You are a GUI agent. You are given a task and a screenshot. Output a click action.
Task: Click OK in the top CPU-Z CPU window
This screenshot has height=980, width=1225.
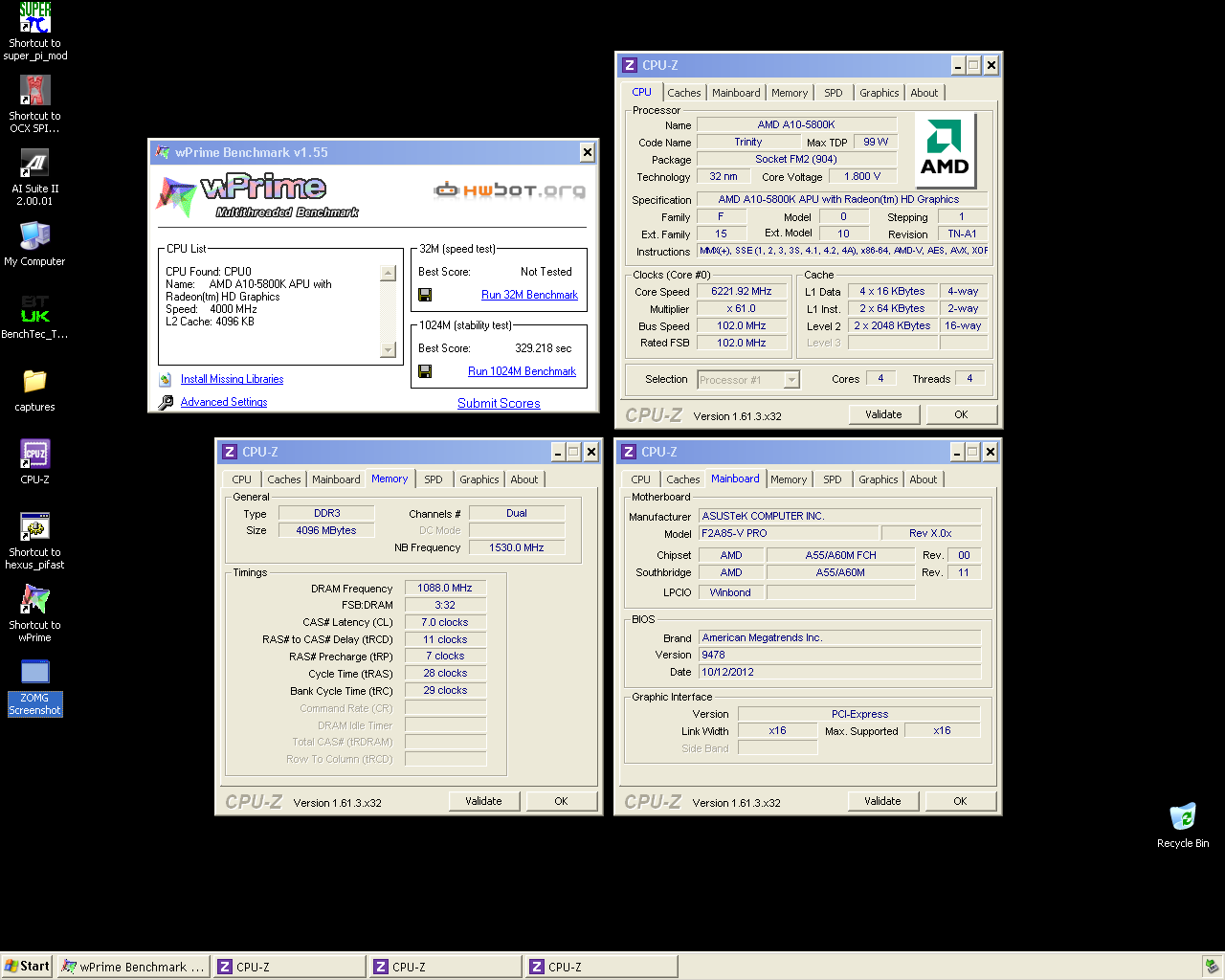(961, 414)
